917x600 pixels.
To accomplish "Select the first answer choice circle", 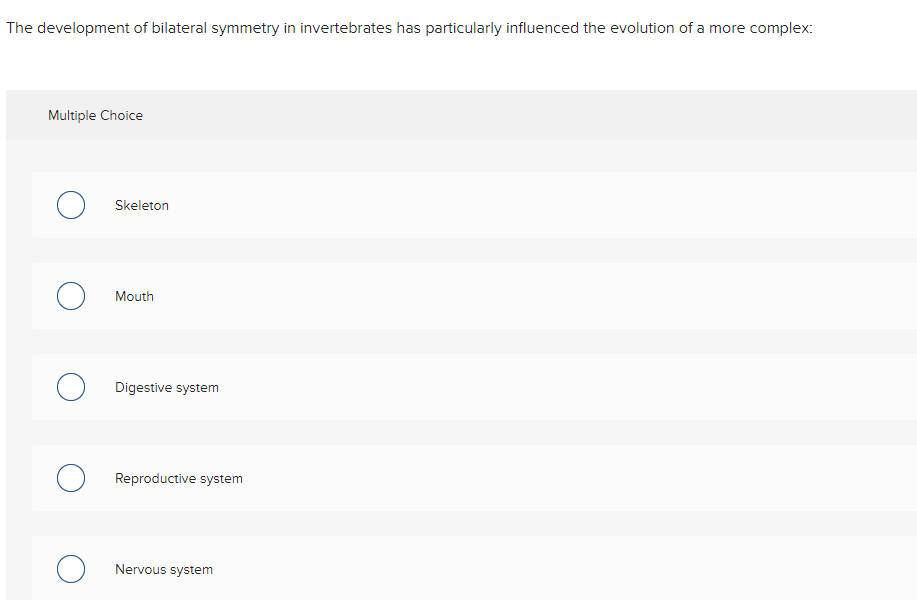I will pyautogui.click(x=70, y=204).
